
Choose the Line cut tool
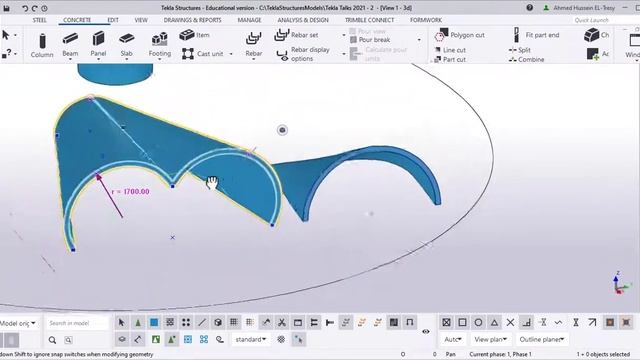(x=450, y=50)
